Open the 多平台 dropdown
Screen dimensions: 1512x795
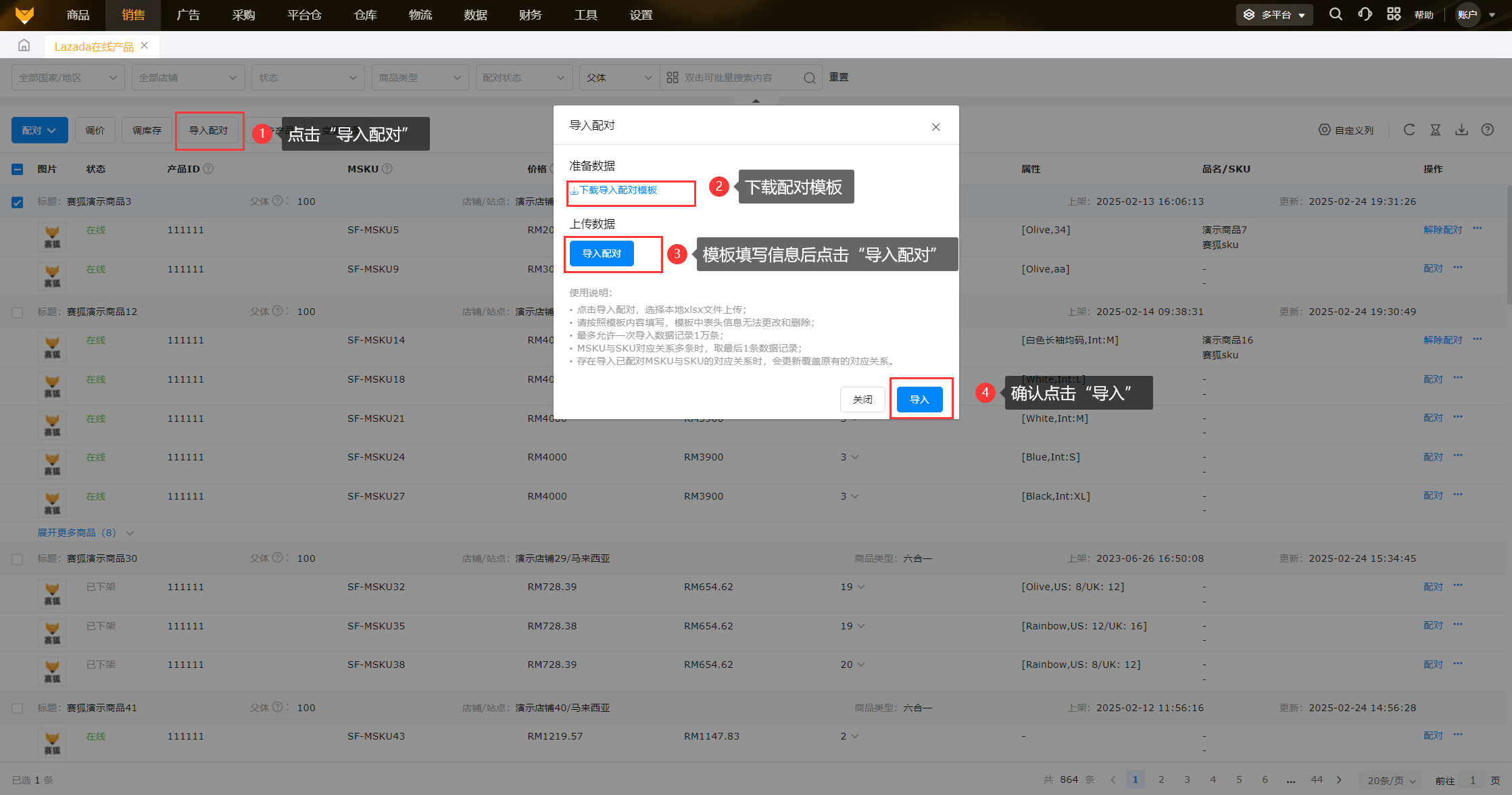point(1274,15)
